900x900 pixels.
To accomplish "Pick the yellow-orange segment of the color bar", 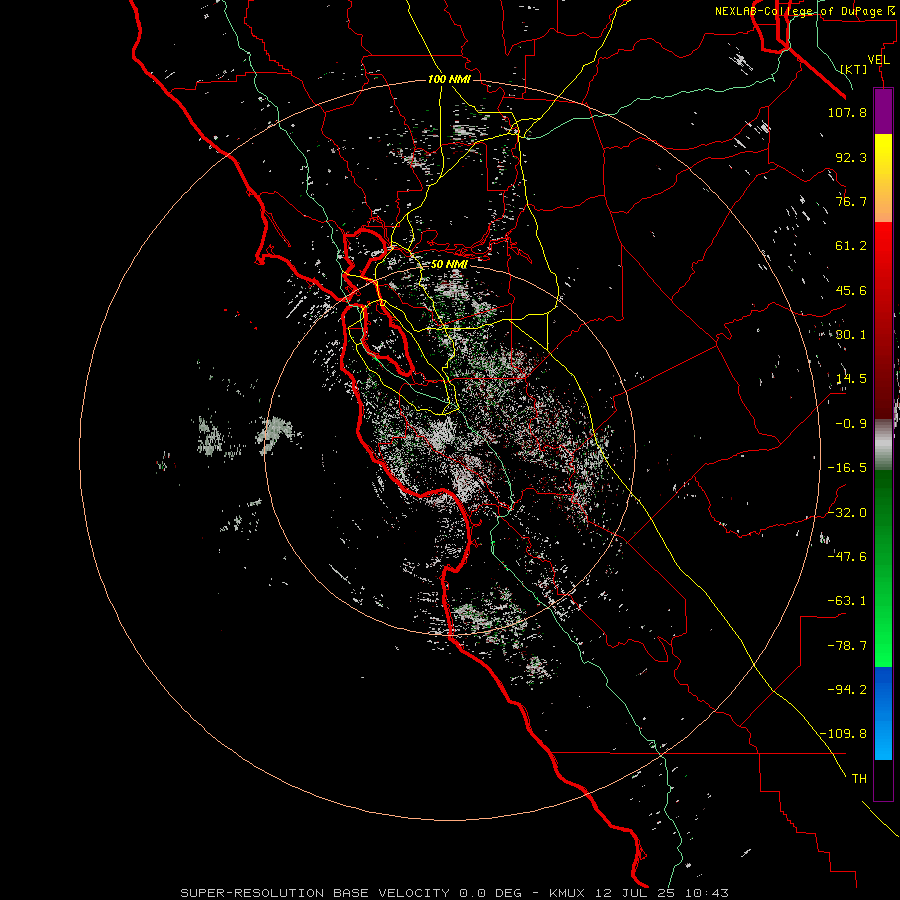I will point(883,178).
